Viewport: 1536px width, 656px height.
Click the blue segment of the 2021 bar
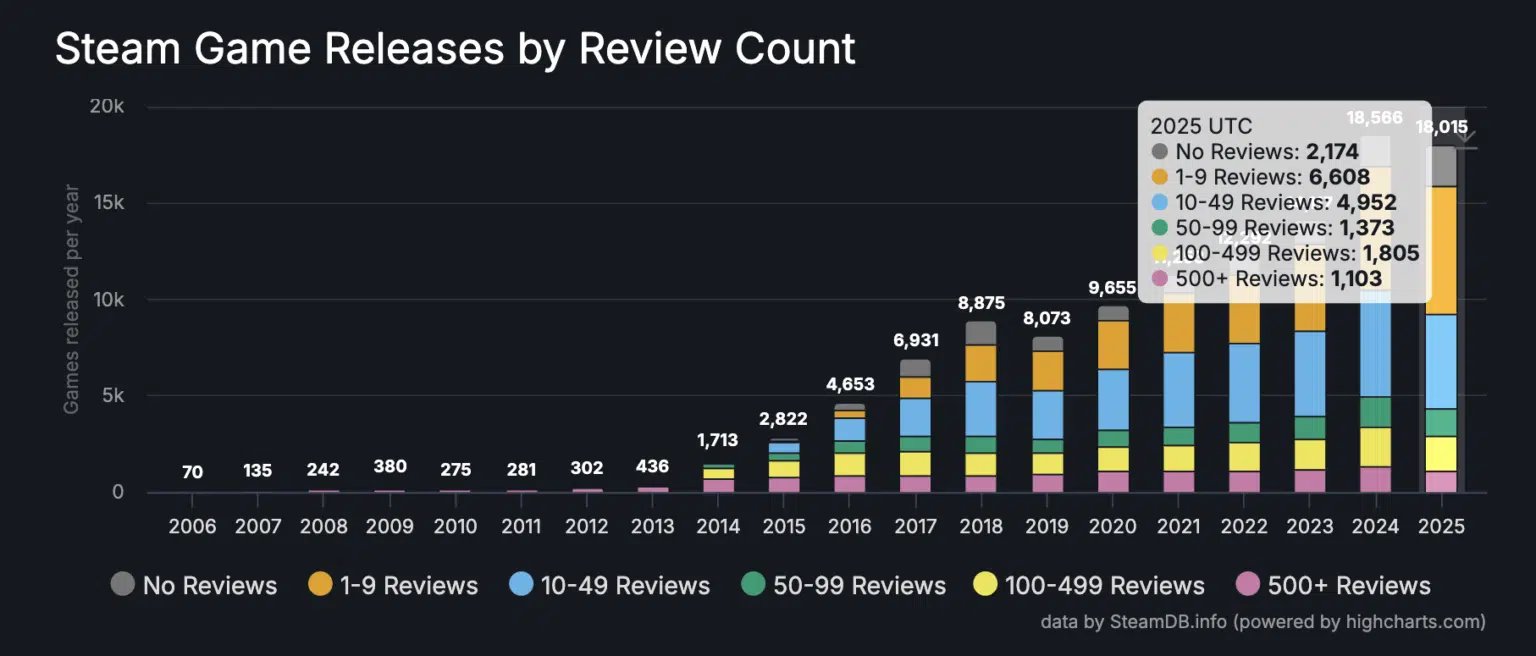(x=1178, y=389)
